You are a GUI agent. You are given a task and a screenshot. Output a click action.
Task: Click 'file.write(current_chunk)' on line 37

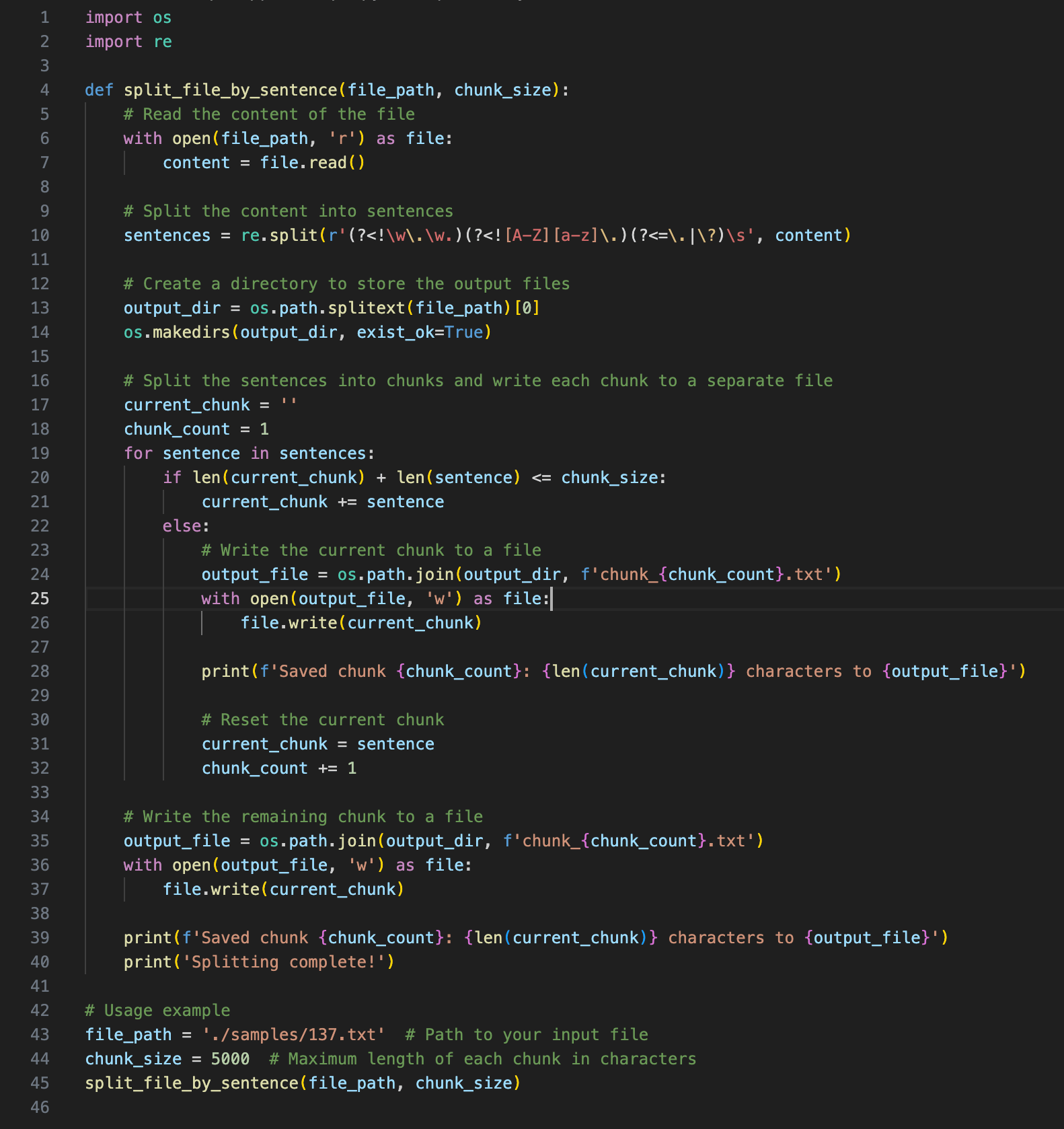click(x=283, y=889)
